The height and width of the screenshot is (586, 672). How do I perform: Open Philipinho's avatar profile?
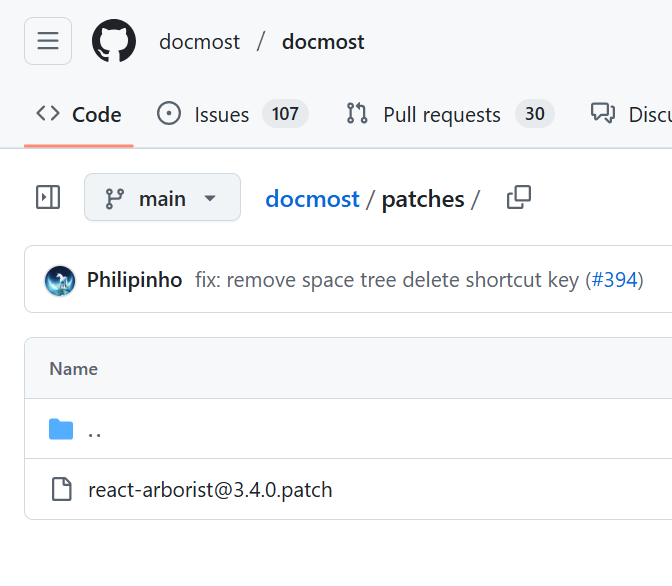(60, 281)
